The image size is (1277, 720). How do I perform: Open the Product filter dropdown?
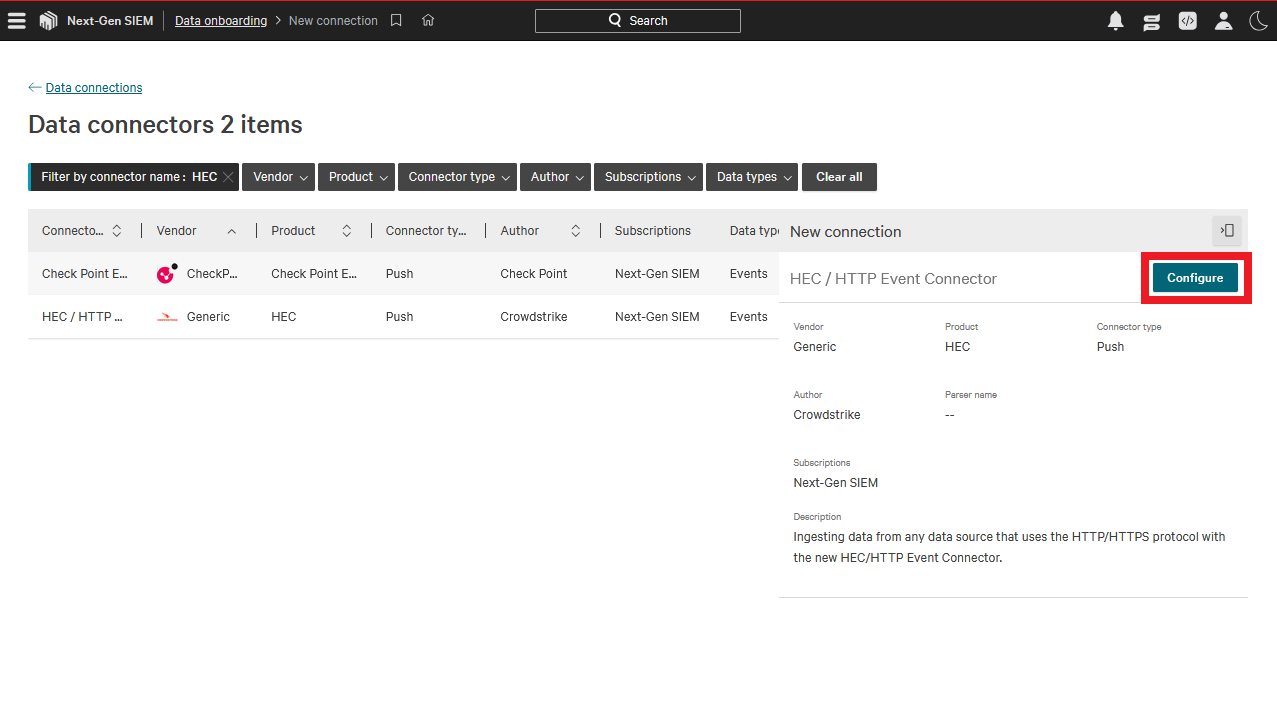(356, 177)
